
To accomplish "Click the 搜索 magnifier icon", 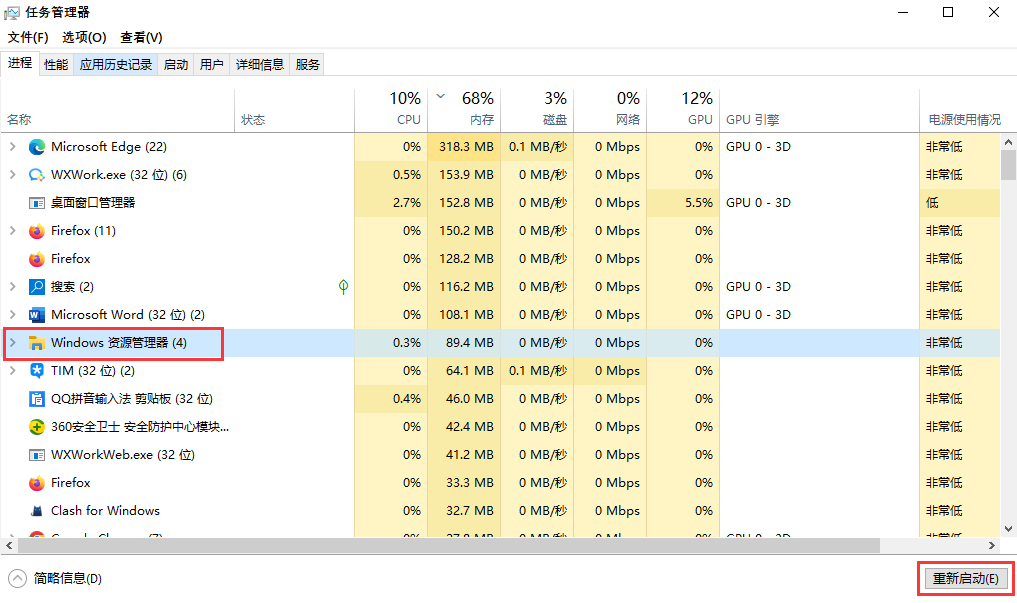I will pyautogui.click(x=36, y=286).
